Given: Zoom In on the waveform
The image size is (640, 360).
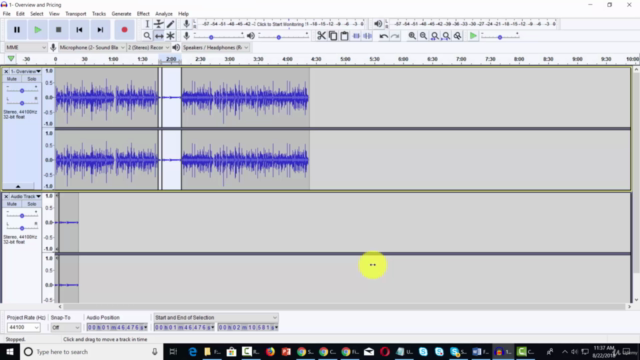Looking at the screenshot, I should (412, 36).
